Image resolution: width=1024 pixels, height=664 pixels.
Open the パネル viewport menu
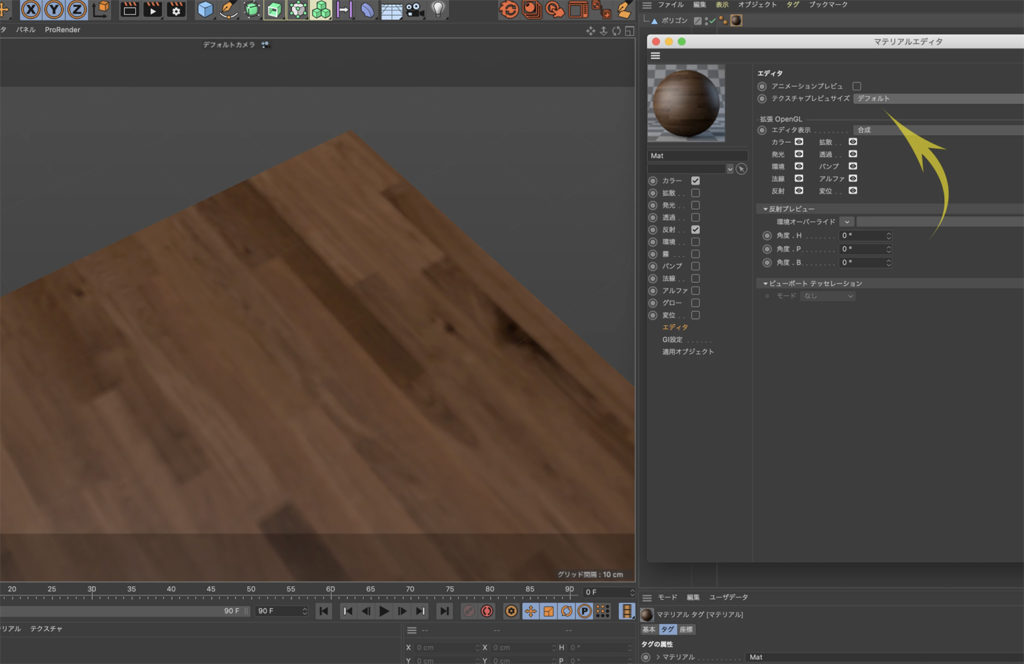(25, 29)
